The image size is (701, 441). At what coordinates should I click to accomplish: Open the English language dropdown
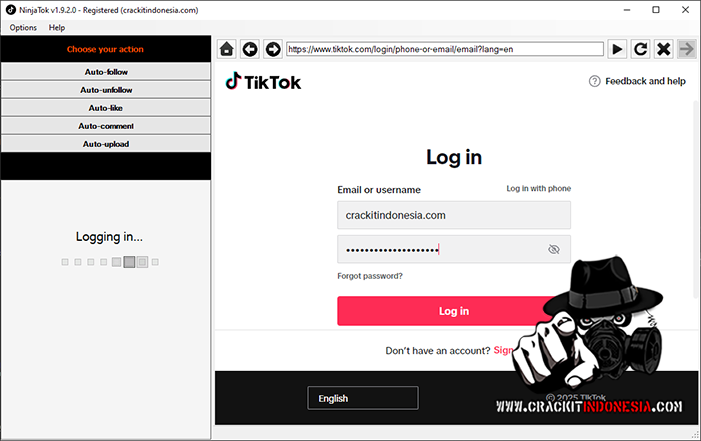pos(363,398)
